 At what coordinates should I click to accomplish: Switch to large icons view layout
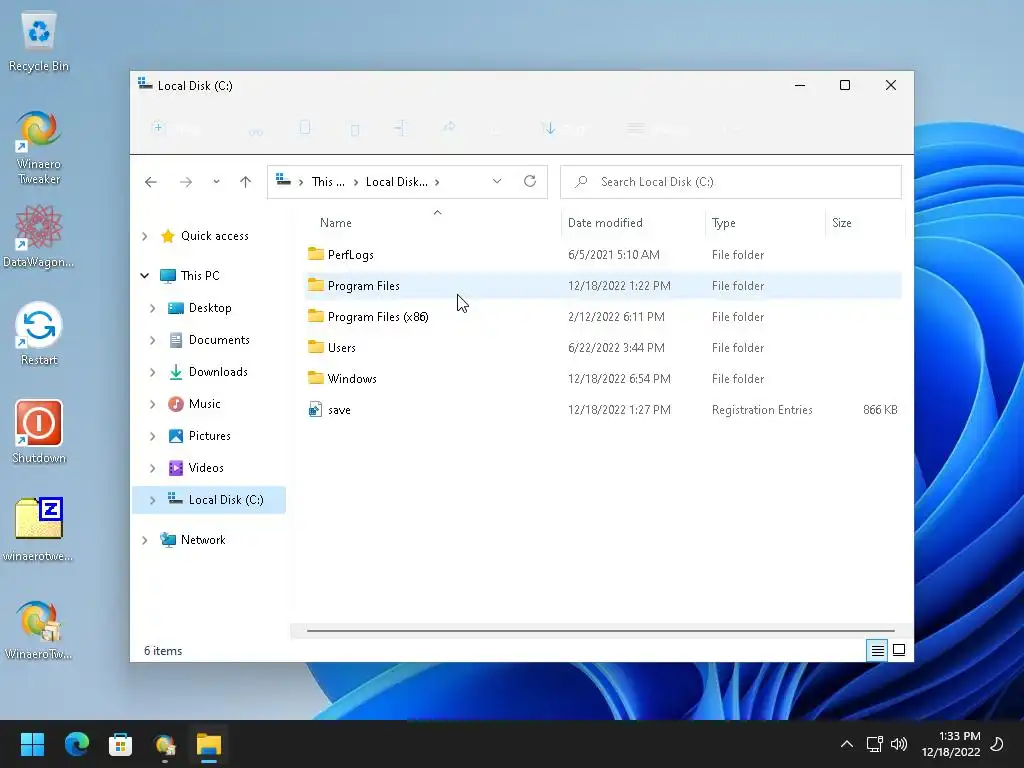tap(899, 650)
